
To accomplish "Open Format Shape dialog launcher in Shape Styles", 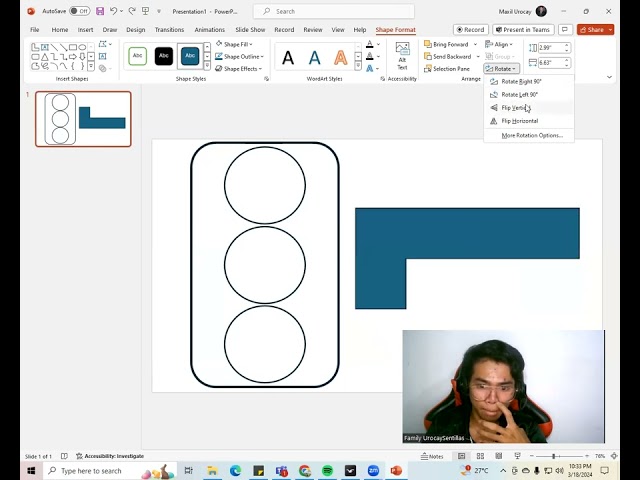I will pos(267,79).
